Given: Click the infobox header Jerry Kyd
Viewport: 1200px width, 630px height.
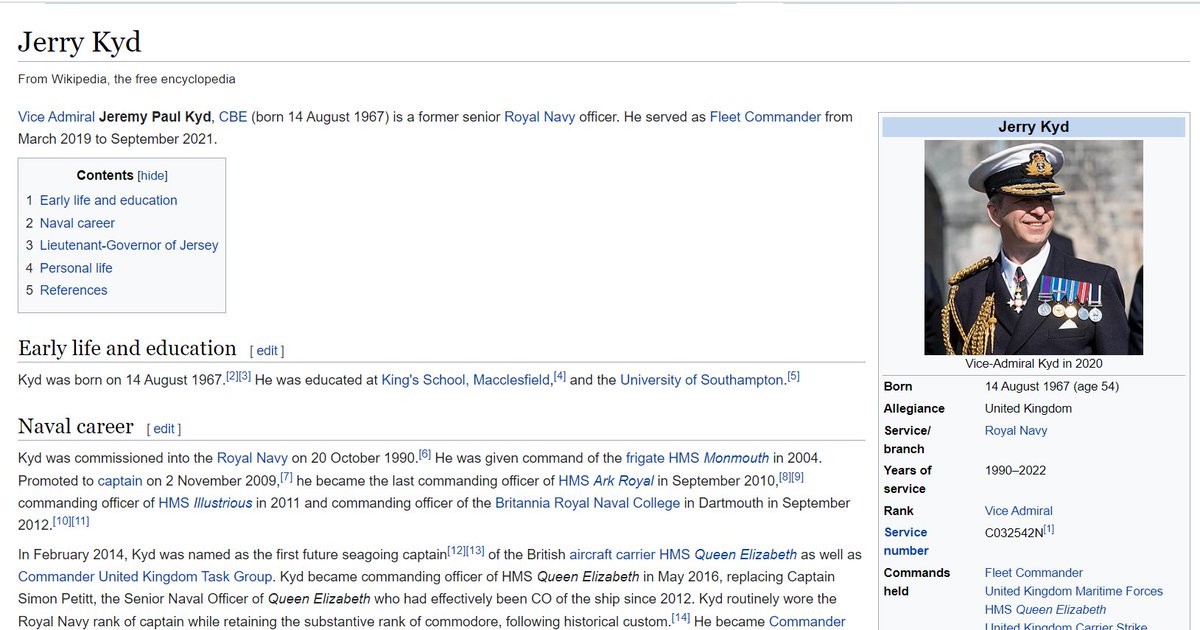Looking at the screenshot, I should tap(1033, 126).
